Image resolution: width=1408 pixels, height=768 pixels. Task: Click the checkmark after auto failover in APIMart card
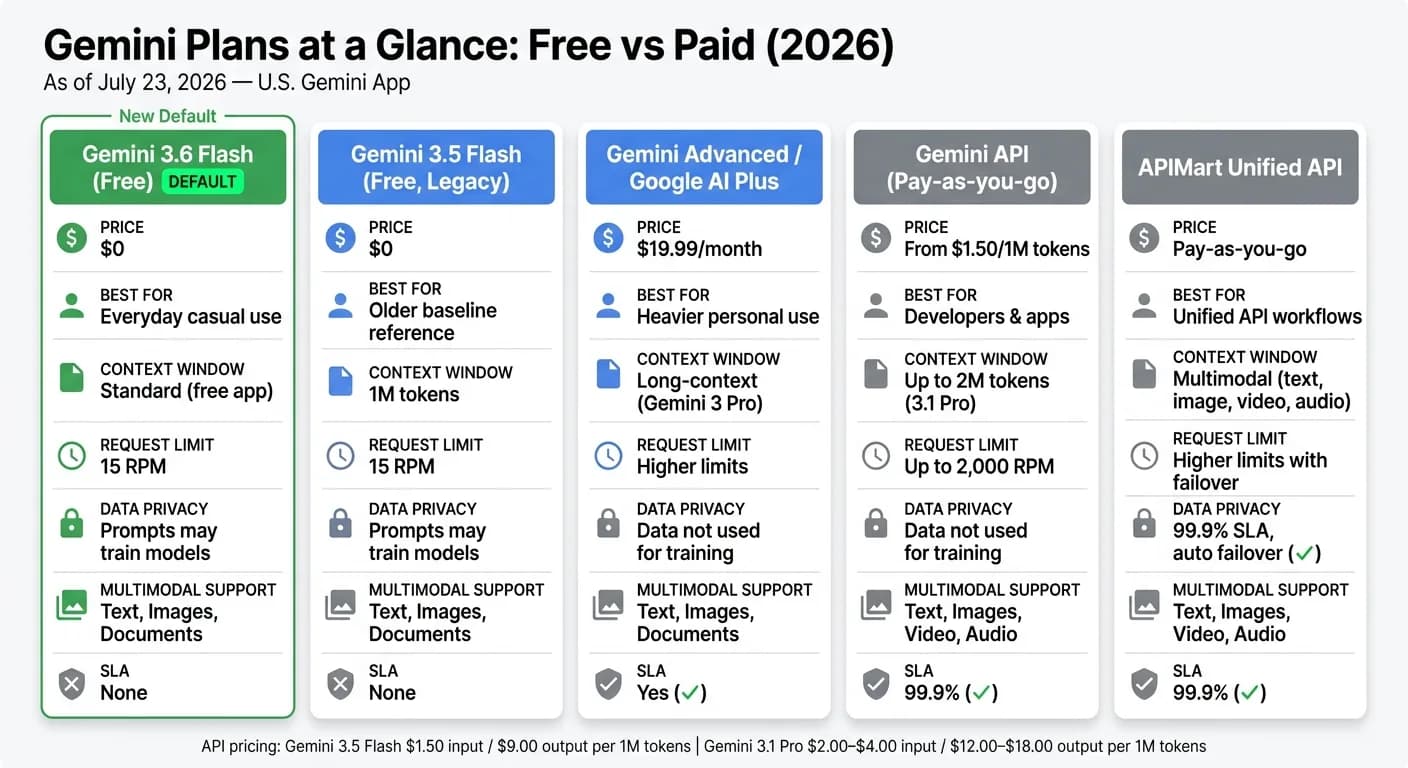(1304, 552)
